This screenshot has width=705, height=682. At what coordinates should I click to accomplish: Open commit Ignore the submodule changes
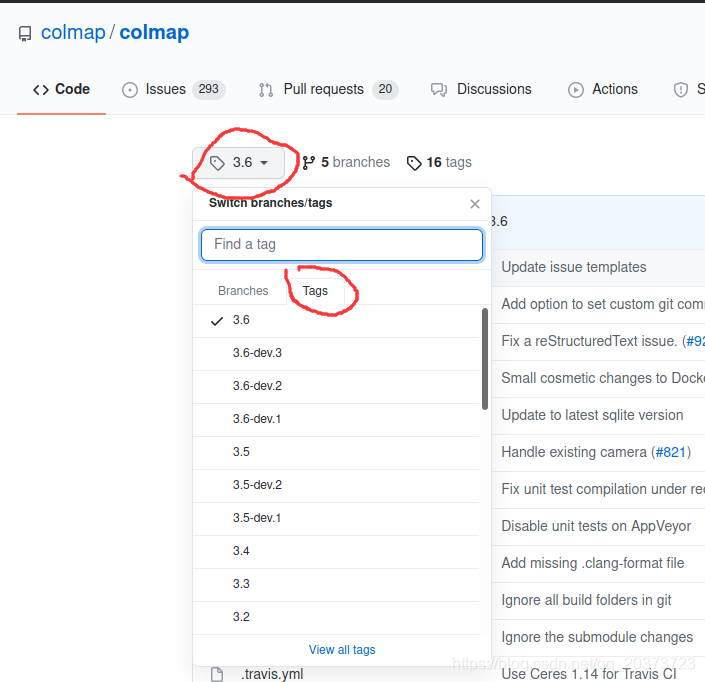(597, 637)
